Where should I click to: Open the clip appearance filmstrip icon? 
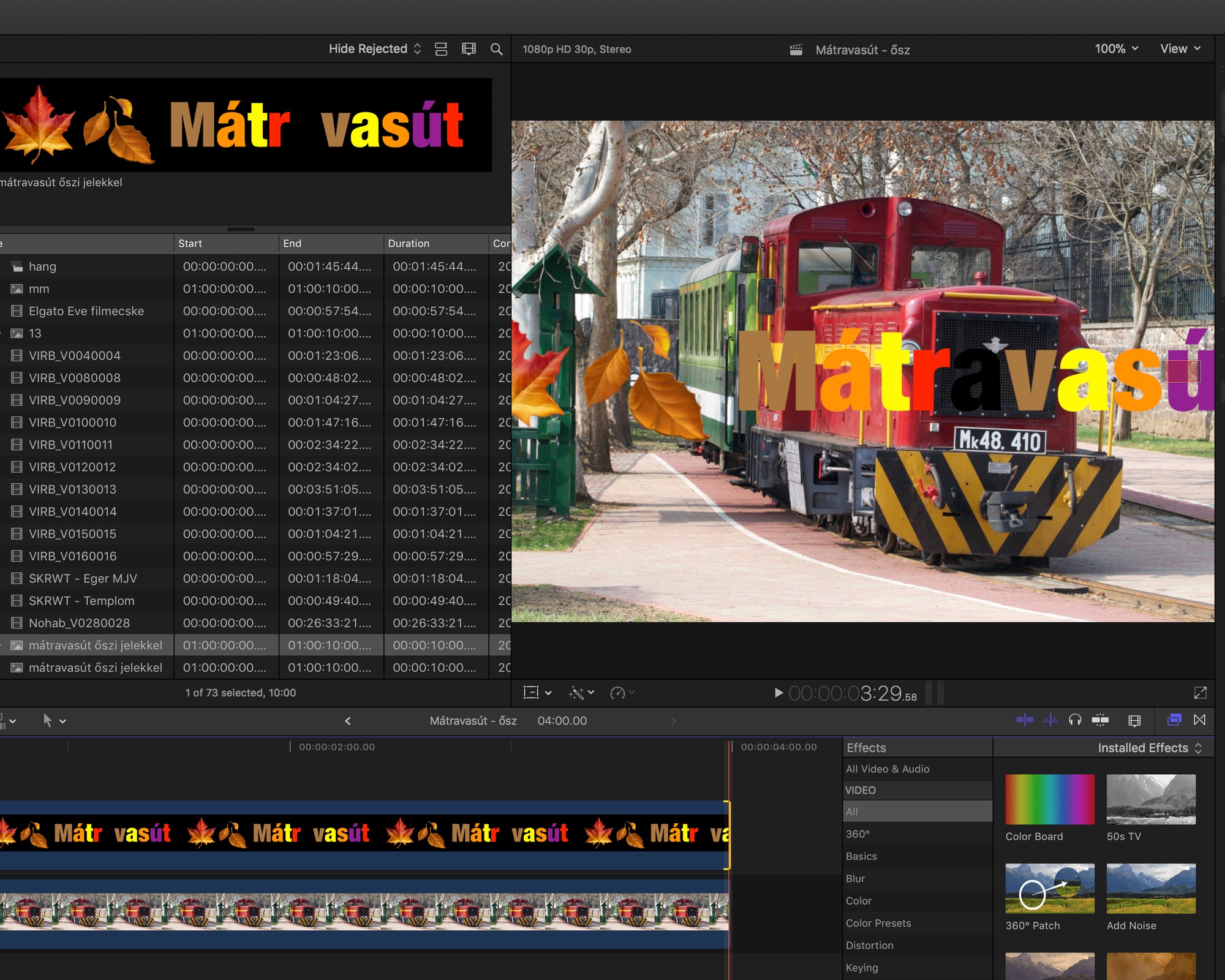coord(1134,720)
